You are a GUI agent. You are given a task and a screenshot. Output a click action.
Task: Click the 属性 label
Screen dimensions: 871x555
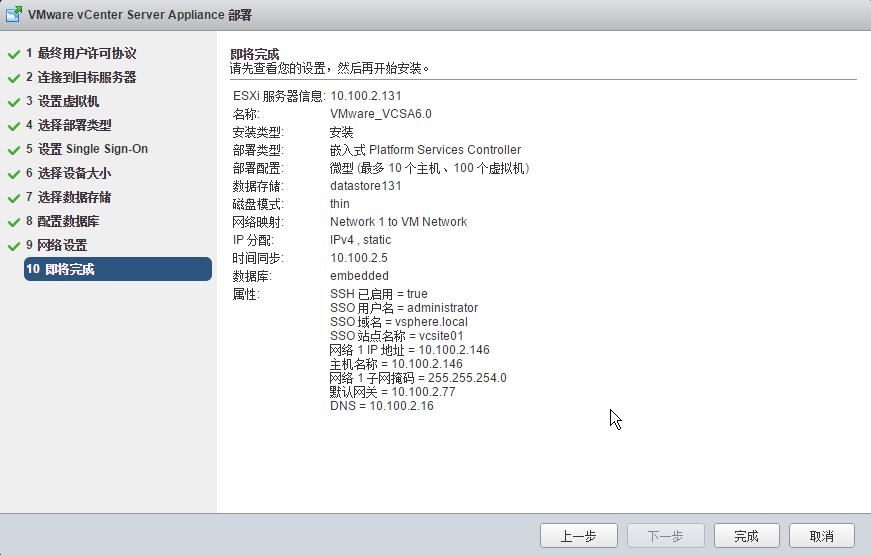pos(246,294)
